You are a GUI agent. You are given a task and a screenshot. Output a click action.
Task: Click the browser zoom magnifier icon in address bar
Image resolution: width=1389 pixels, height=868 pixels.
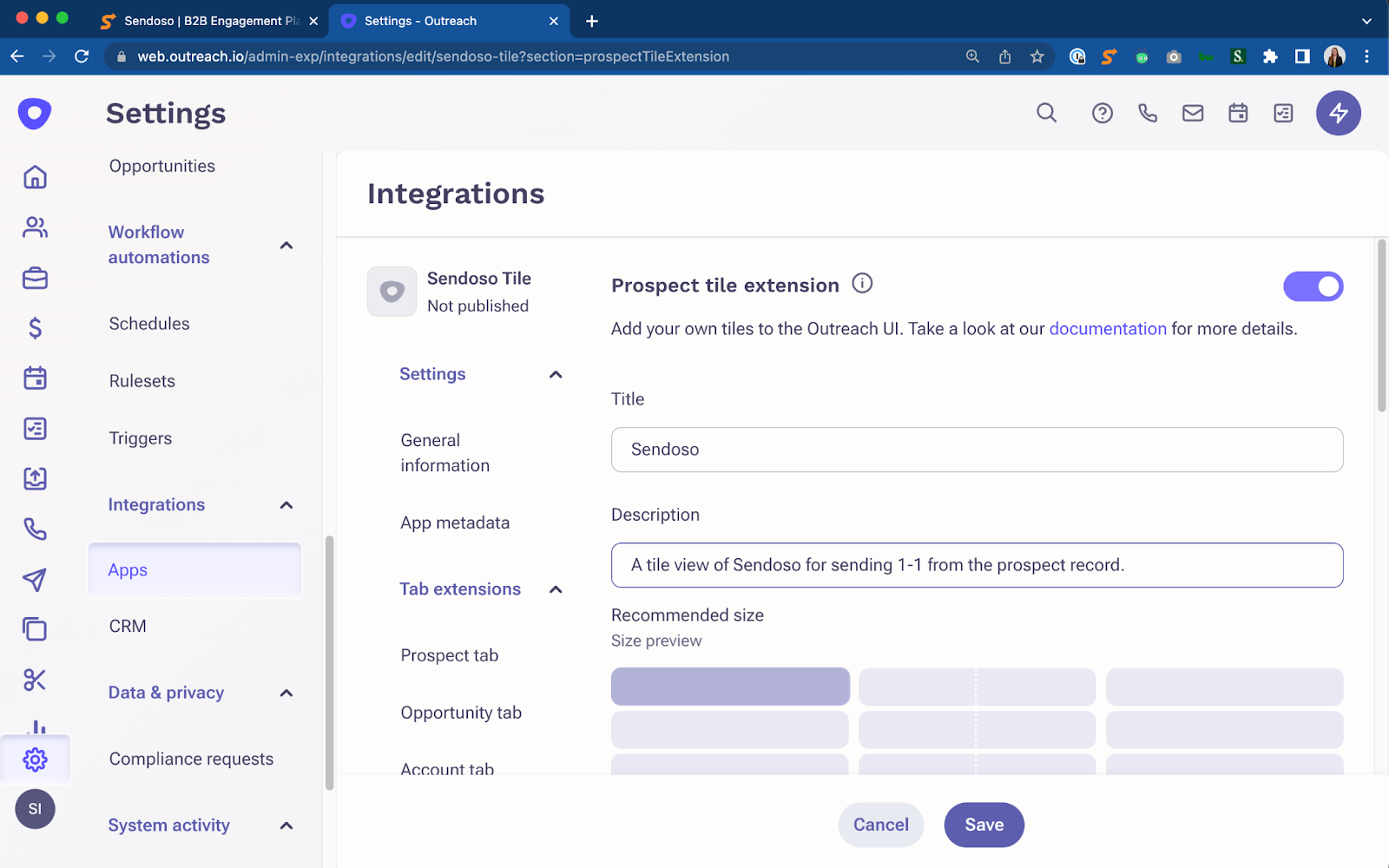[972, 56]
